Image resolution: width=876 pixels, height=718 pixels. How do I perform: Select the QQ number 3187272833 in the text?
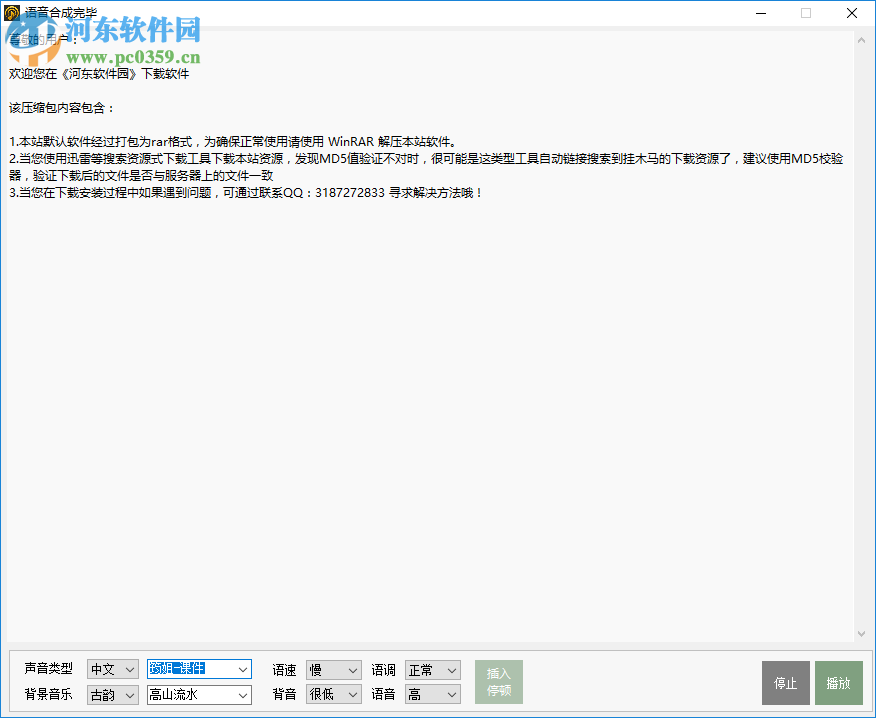349,192
